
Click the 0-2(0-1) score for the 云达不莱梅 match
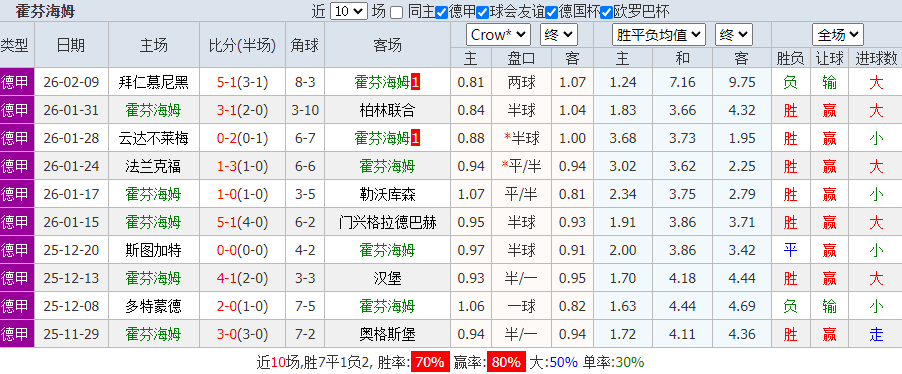(x=242, y=138)
